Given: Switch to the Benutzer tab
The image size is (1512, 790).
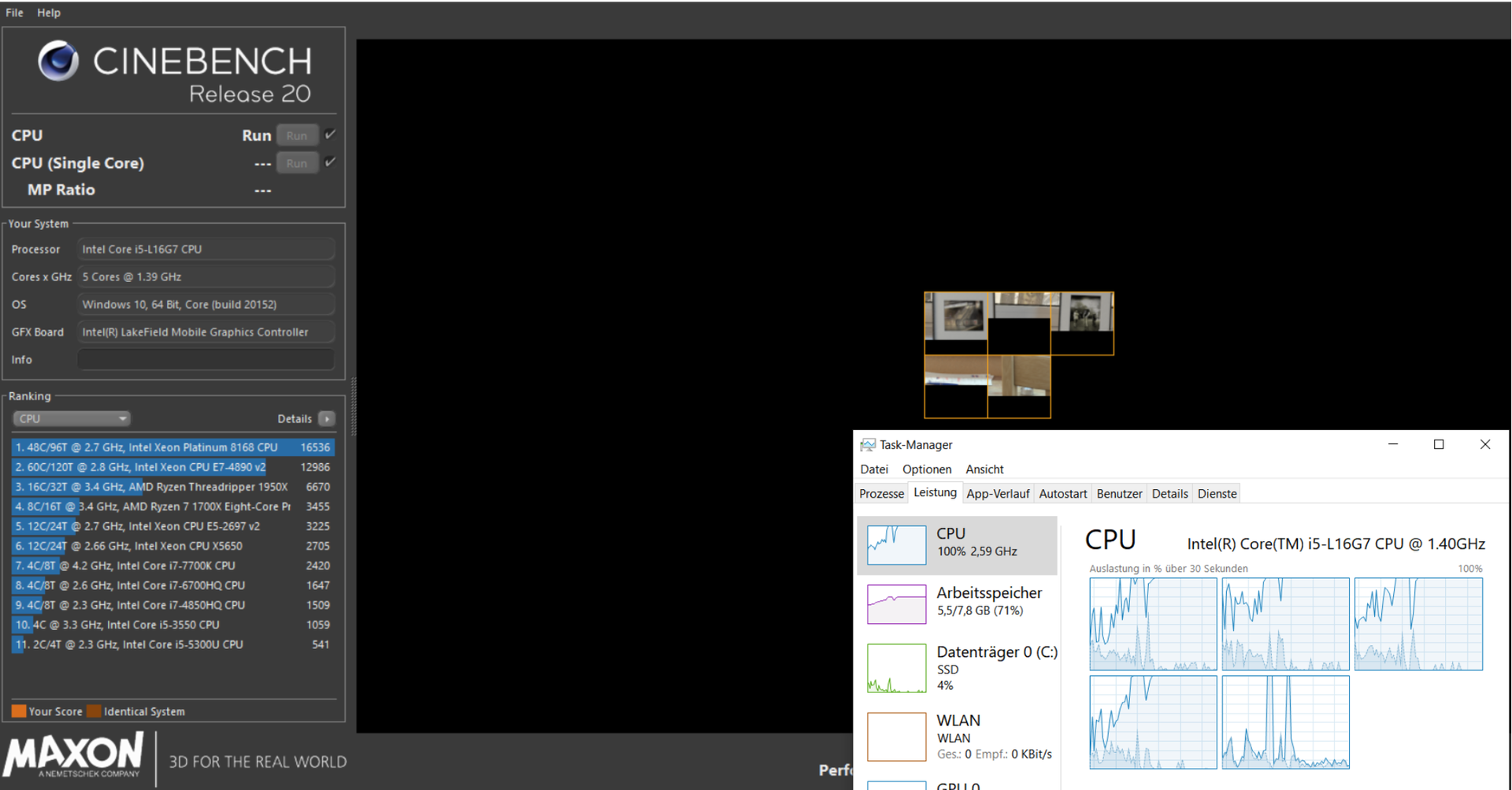Looking at the screenshot, I should click(x=1119, y=494).
